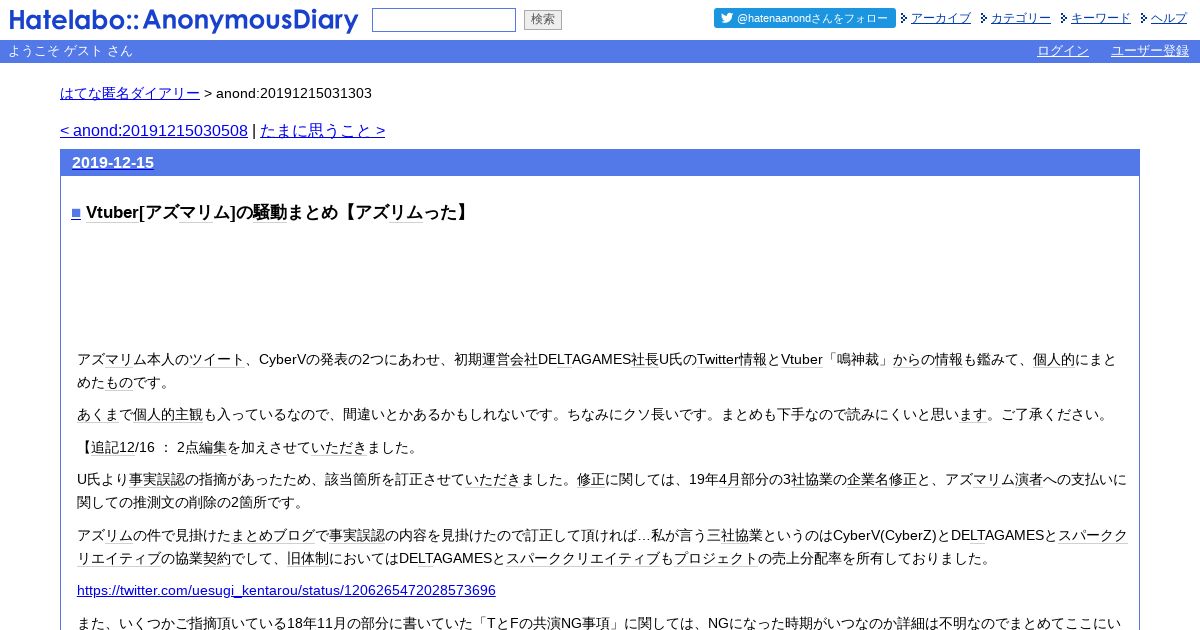Click the 2019-12-15 date header link
Viewport: 1200px width, 630px height.
pos(113,162)
